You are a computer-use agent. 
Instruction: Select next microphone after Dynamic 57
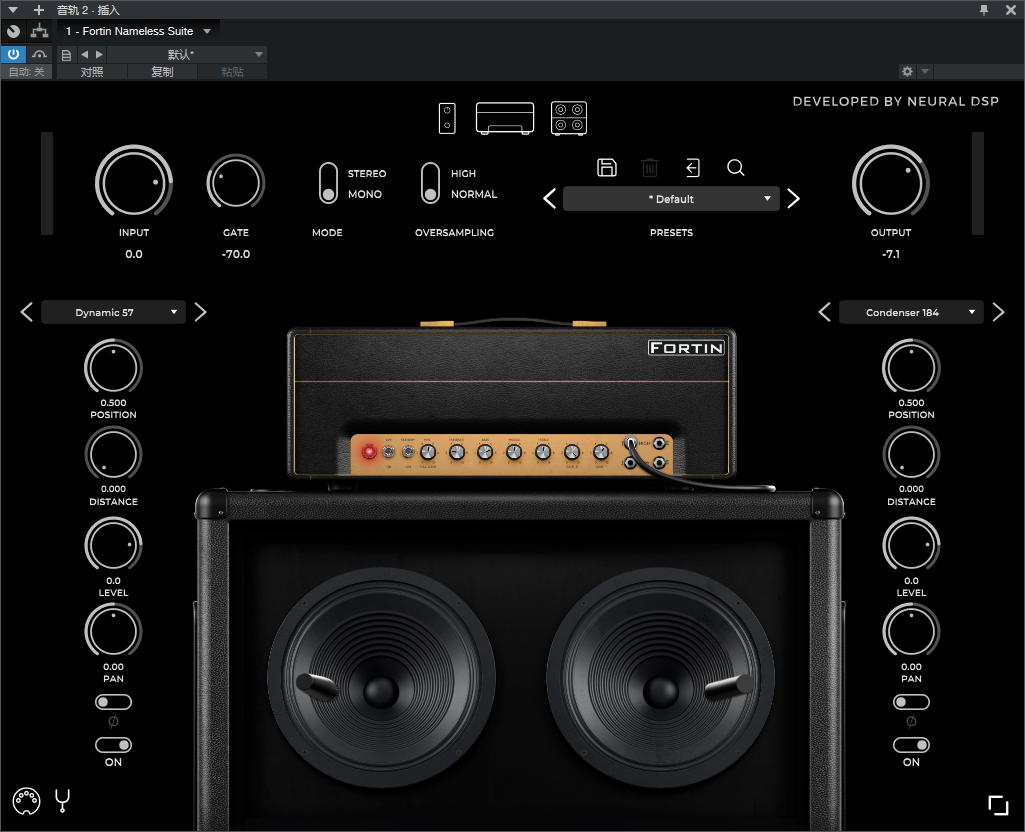(201, 312)
